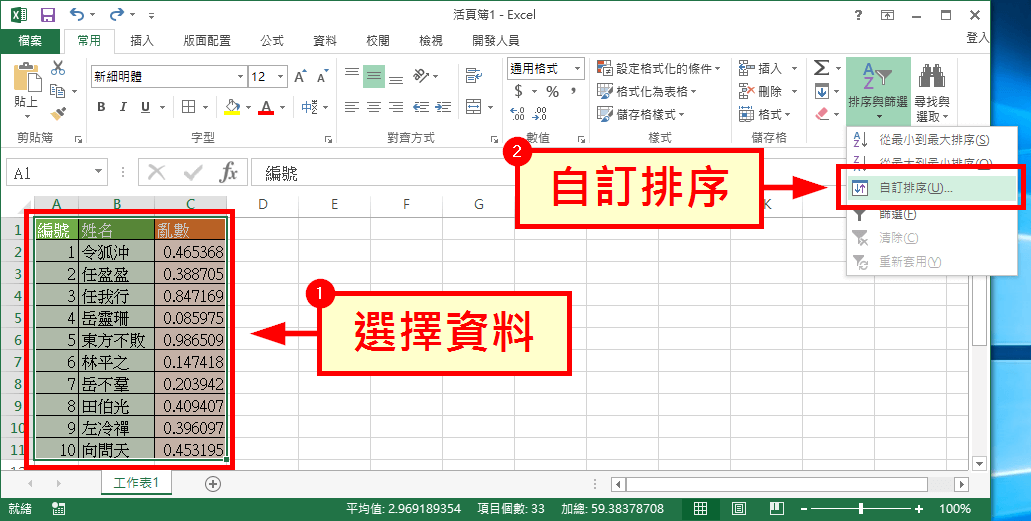Open 設定格式化的條件 dropdown
This screenshot has width=1031, height=521.
658,68
